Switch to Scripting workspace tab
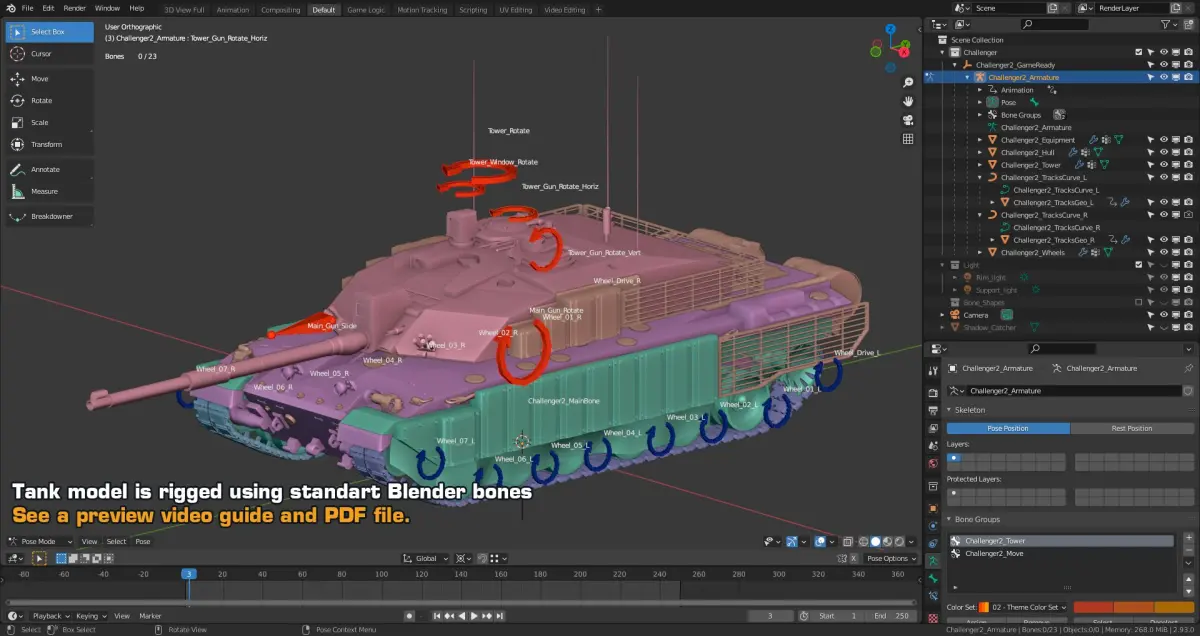The width and height of the screenshot is (1200, 636). tap(473, 9)
